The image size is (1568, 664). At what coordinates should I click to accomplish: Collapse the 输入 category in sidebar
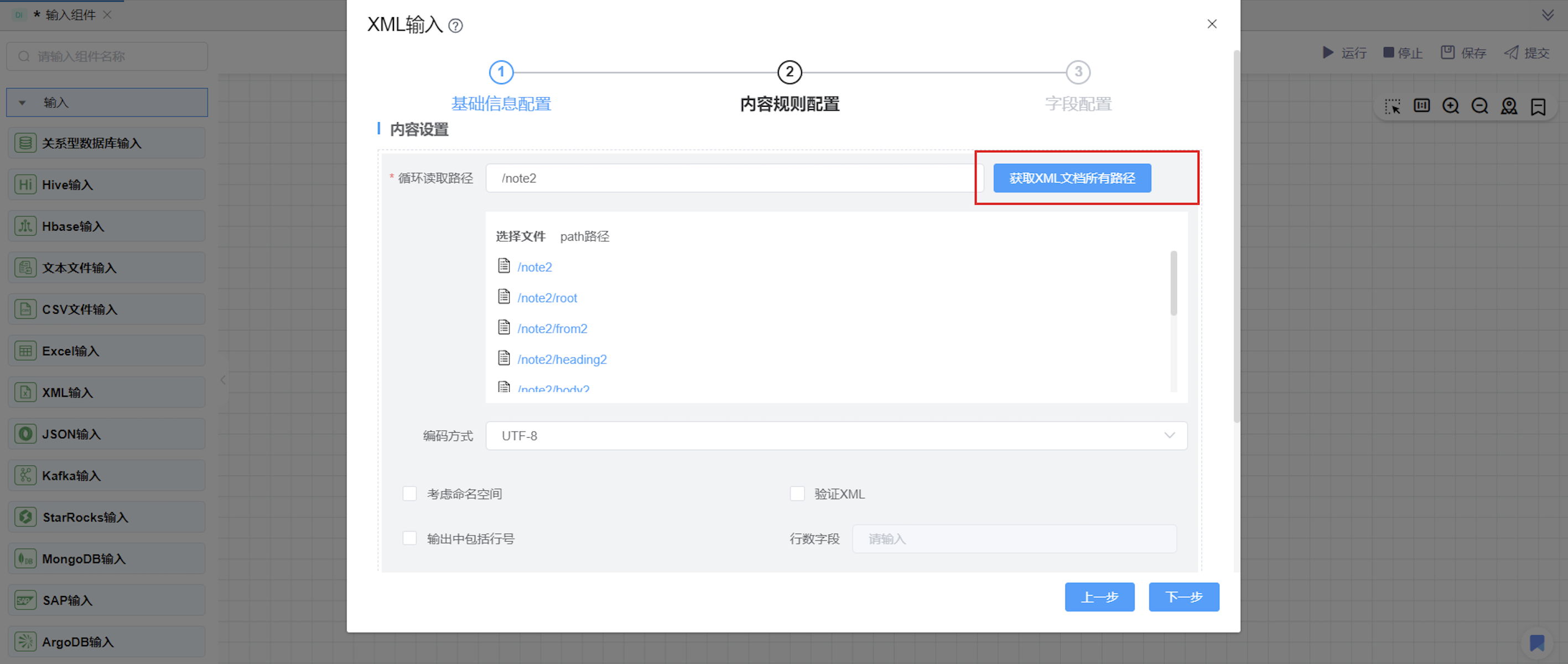tap(23, 103)
